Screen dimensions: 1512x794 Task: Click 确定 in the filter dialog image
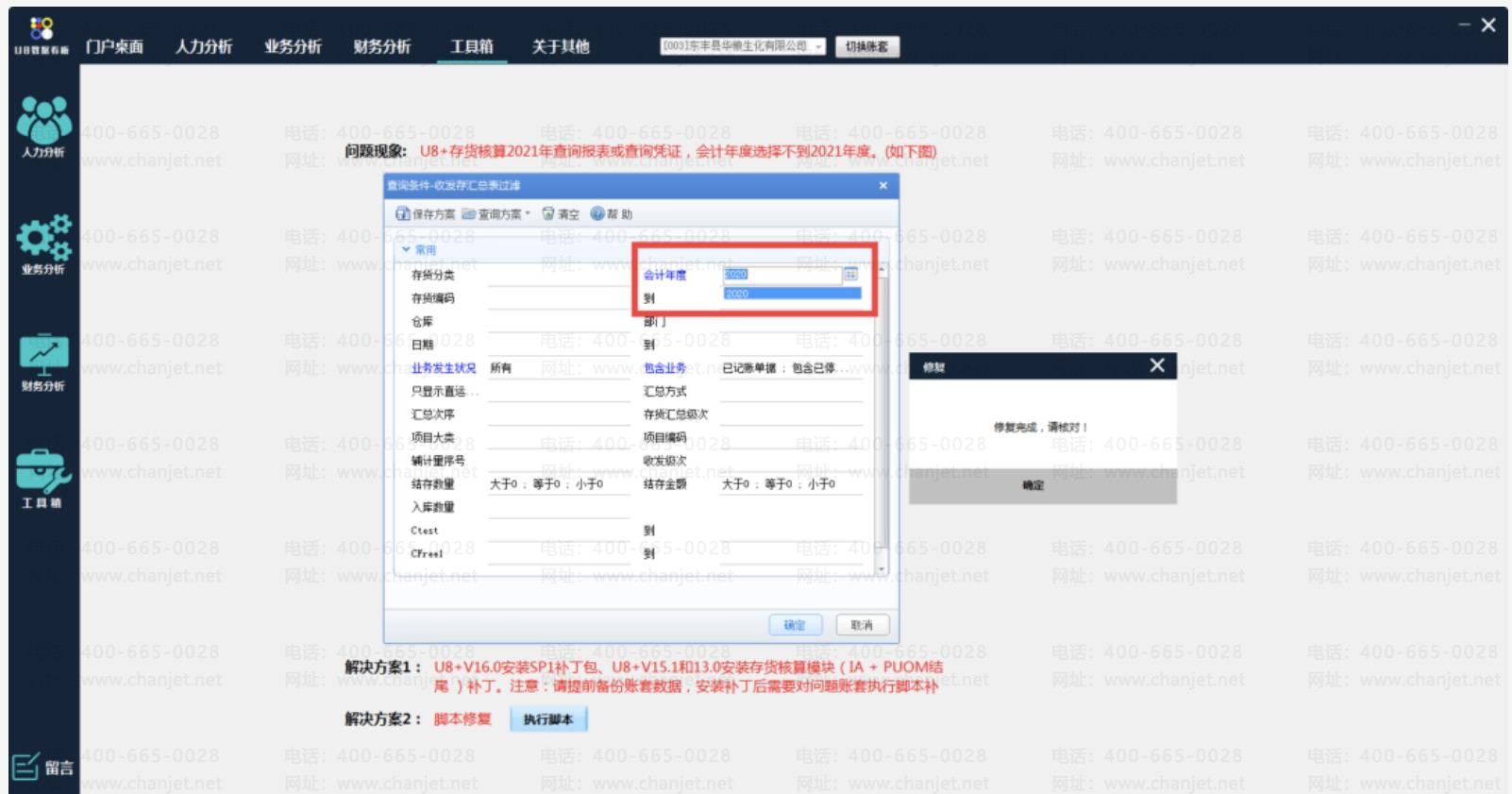[x=796, y=625]
